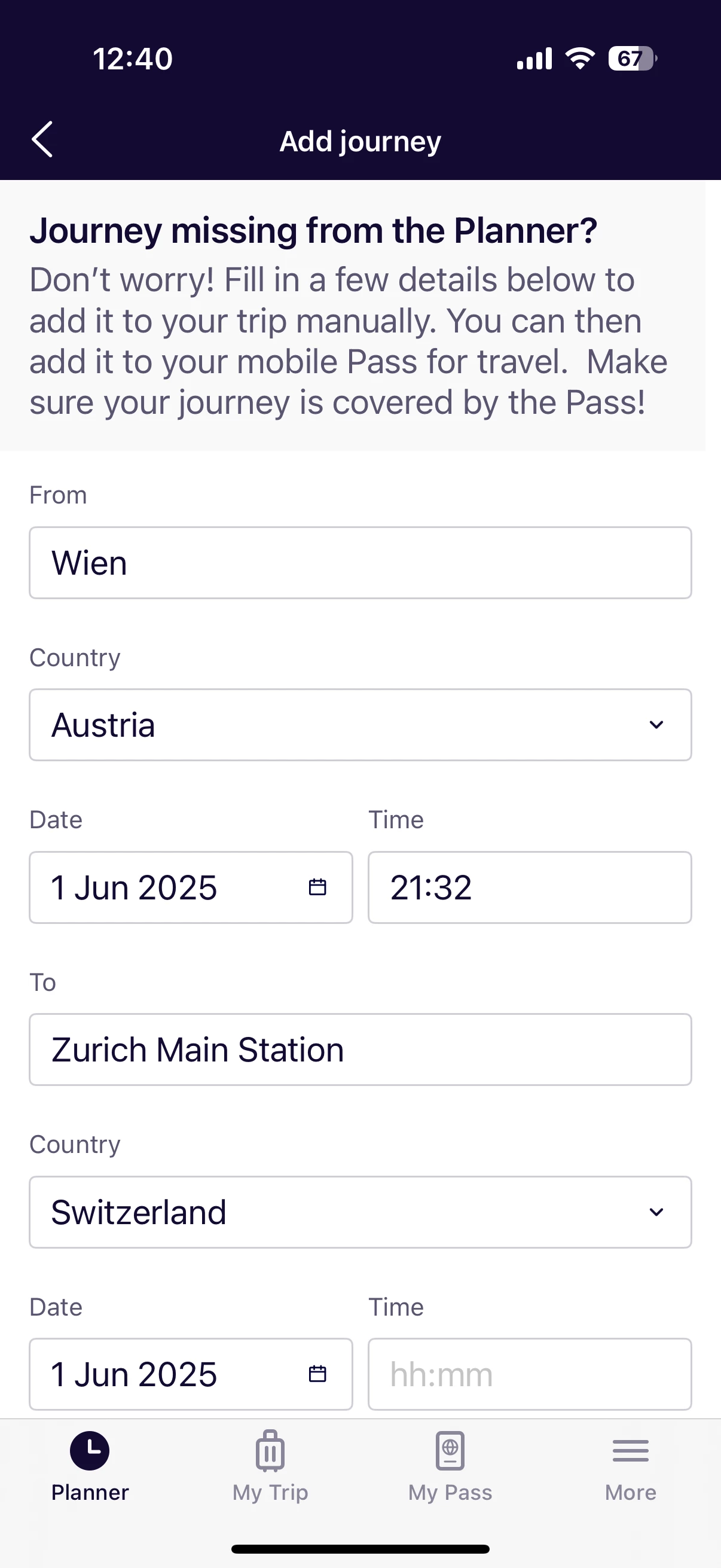Switch to the My Trip tab label
721x1568 pixels.
coord(270,1492)
